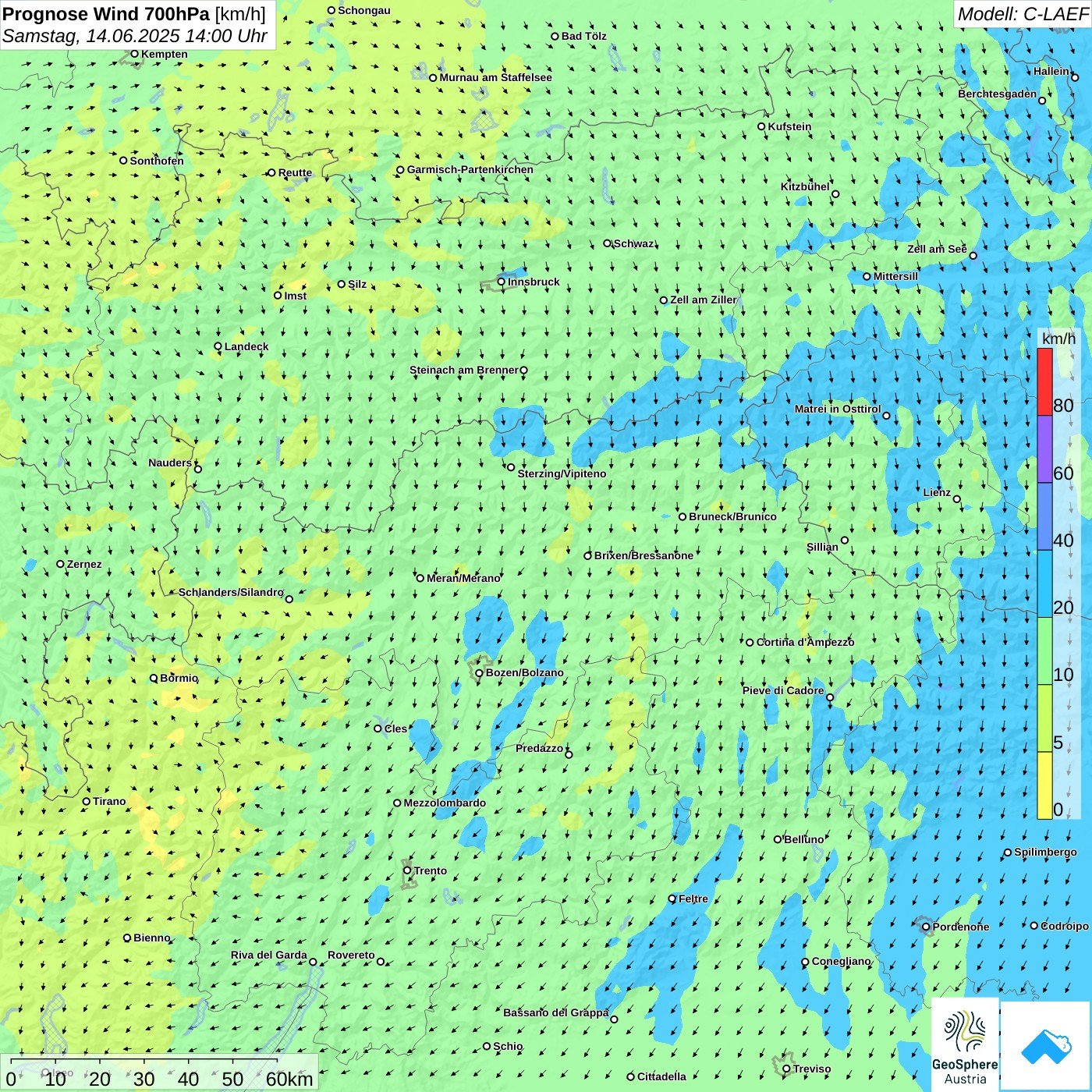Click the 'Rovereto' label

(351, 955)
